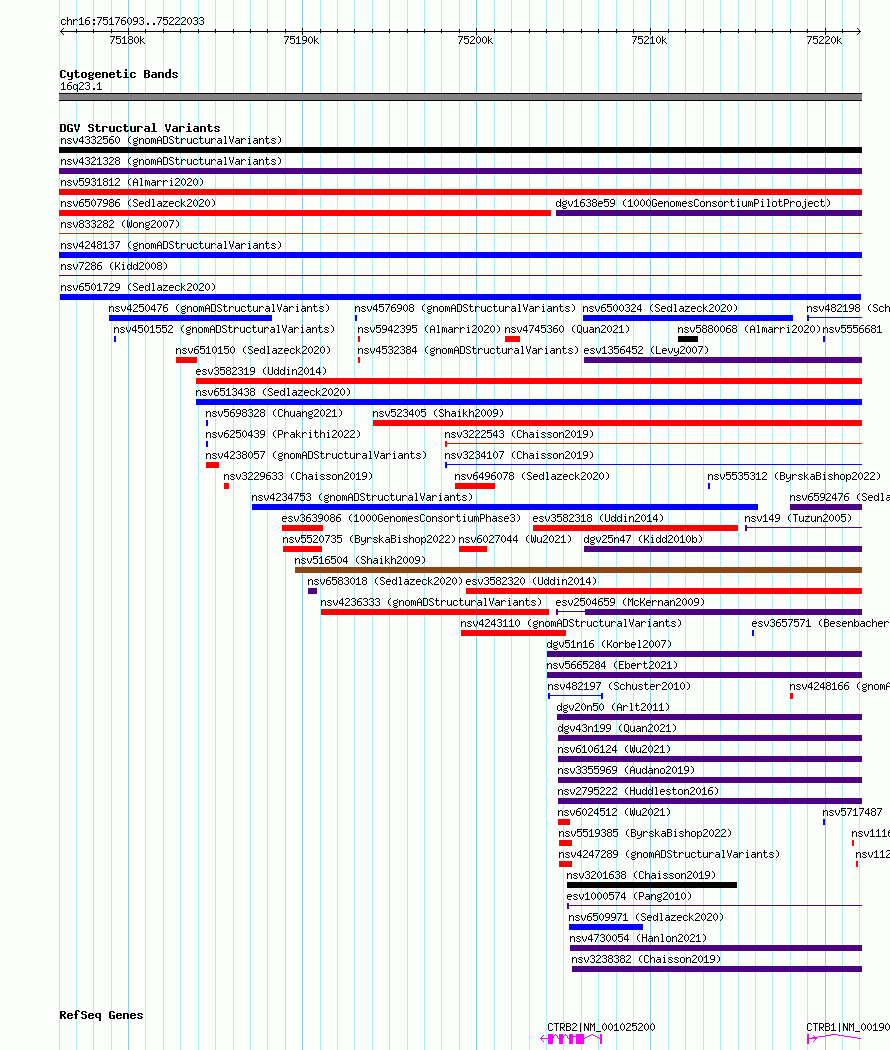Open dgv1638e59 (1000GenomesConsortiumPilotProject) variant
This screenshot has width=890, height=1050.
coord(692,203)
